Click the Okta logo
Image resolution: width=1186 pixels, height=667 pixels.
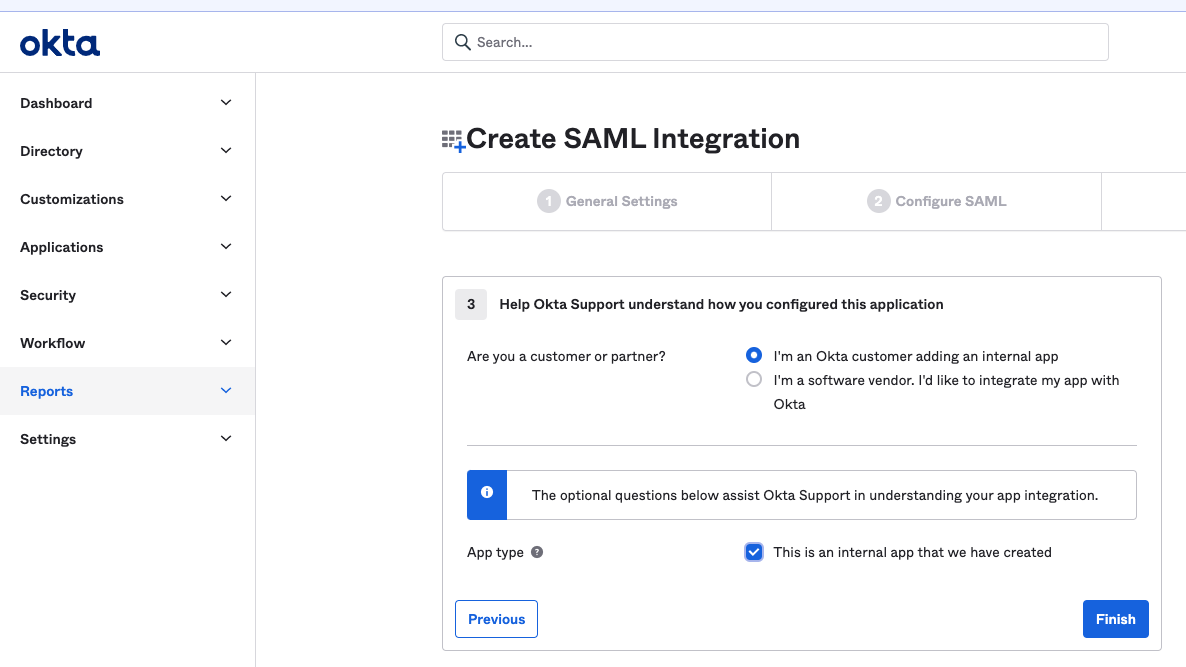60,44
